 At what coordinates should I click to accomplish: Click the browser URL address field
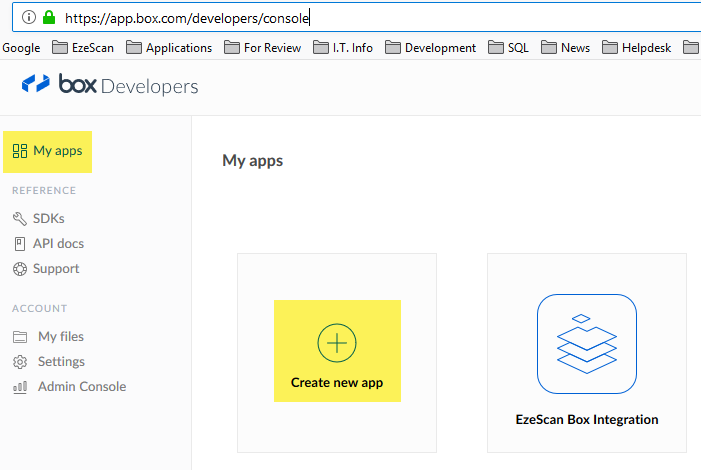click(400, 17)
